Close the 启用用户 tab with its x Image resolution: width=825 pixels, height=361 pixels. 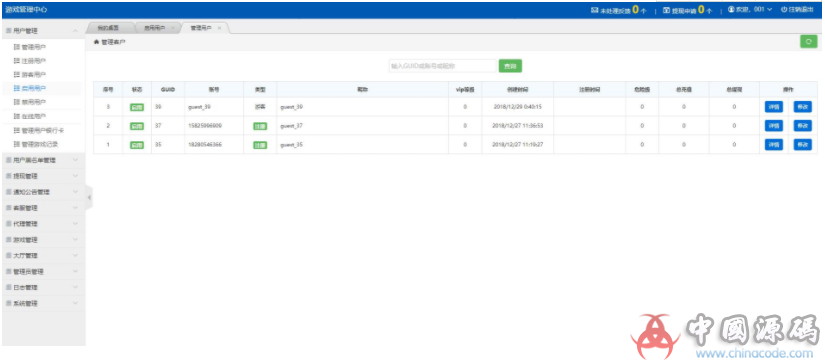click(173, 28)
